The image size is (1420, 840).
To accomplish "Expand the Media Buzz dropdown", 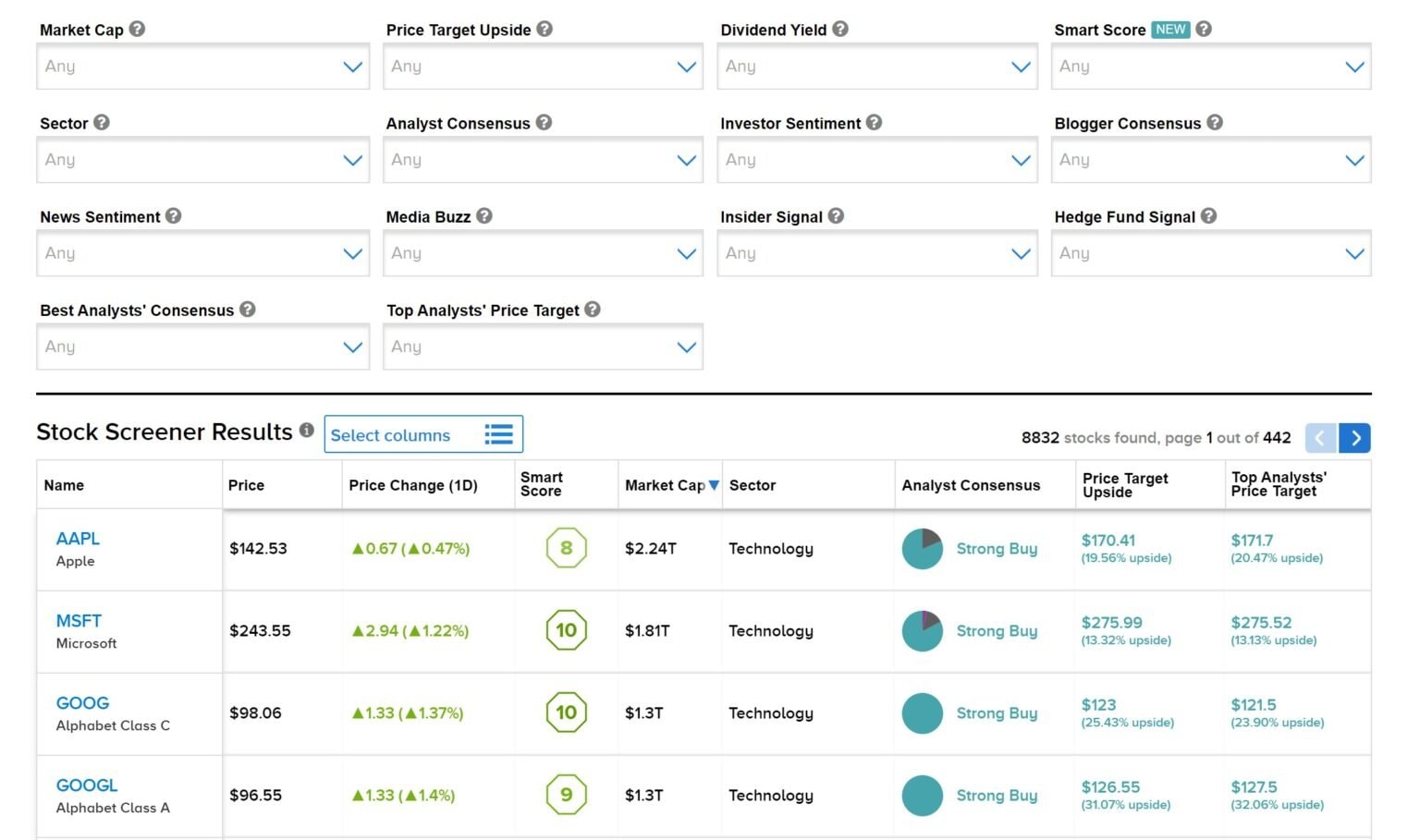I will tap(543, 253).
